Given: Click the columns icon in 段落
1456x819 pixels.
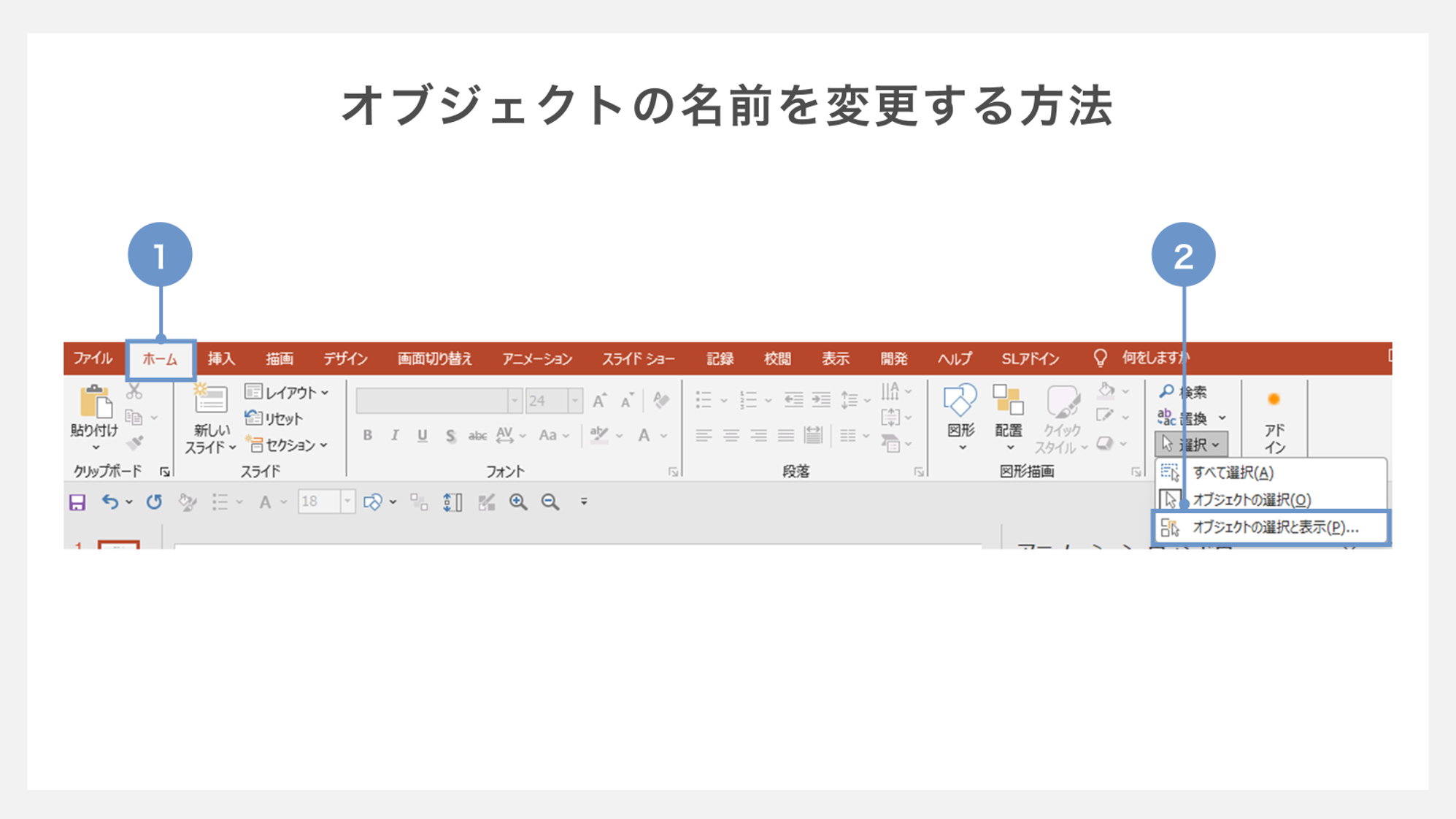Looking at the screenshot, I should 847,436.
